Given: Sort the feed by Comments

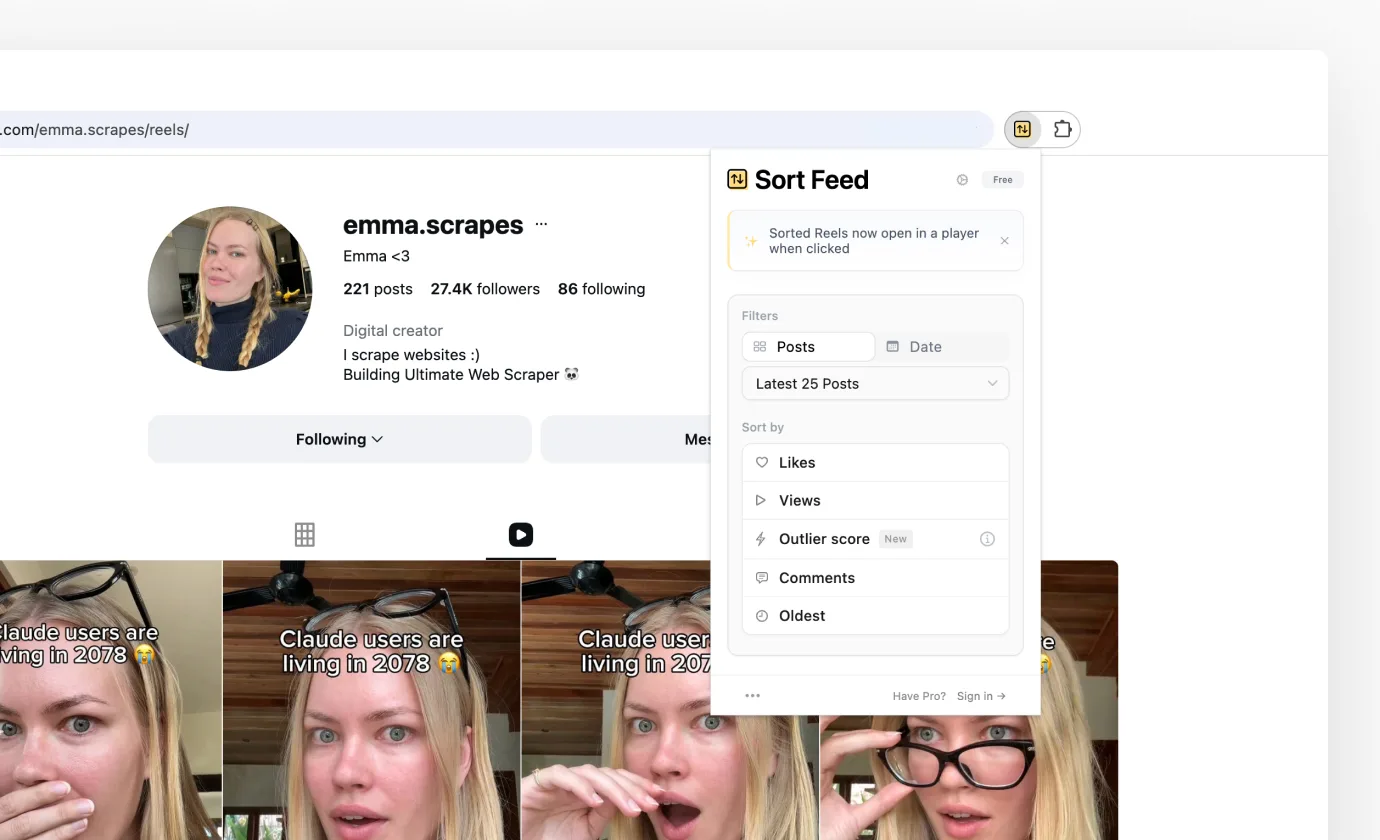Looking at the screenshot, I should coord(875,578).
